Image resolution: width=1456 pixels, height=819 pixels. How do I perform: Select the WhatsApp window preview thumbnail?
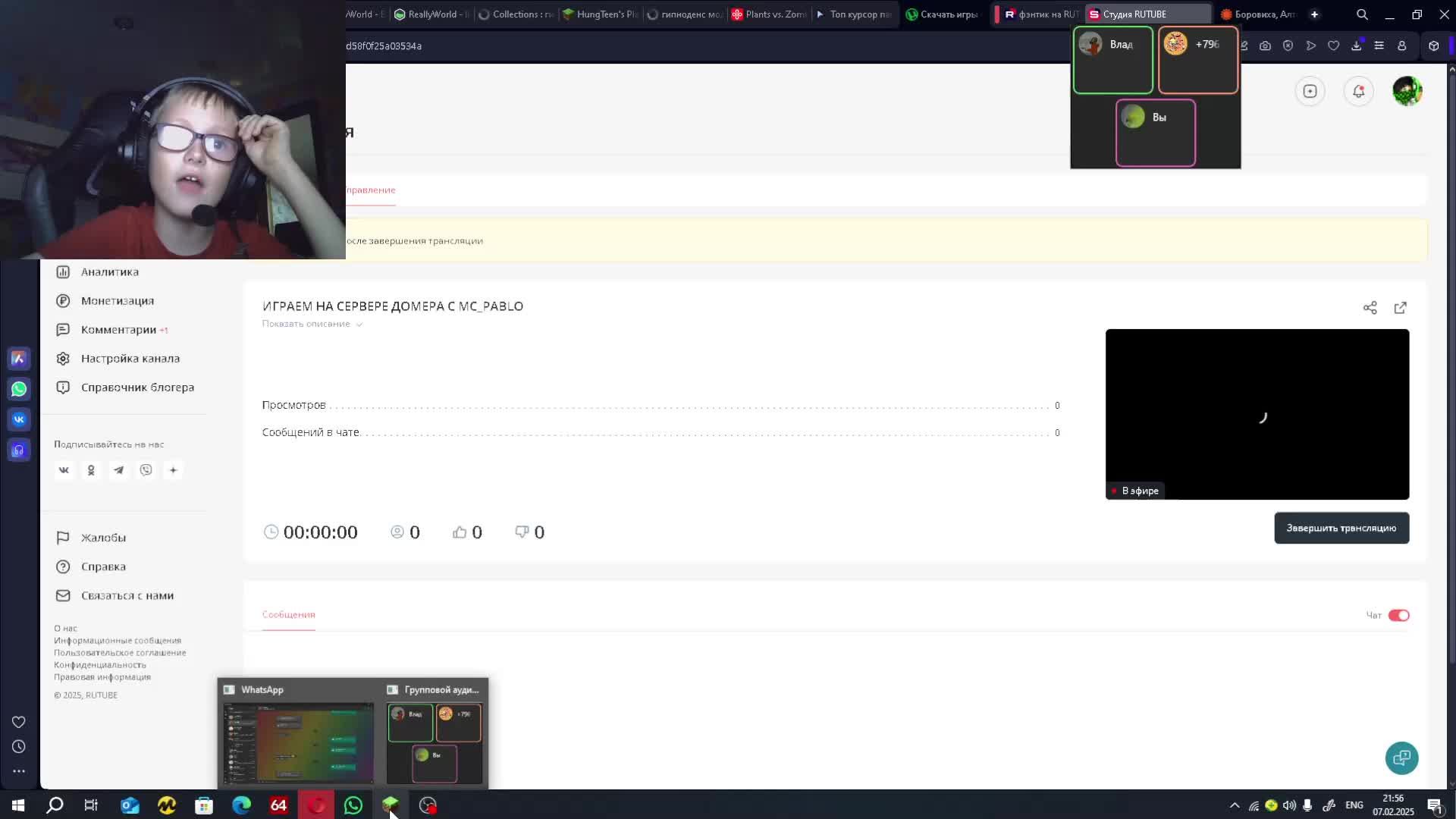click(x=298, y=742)
